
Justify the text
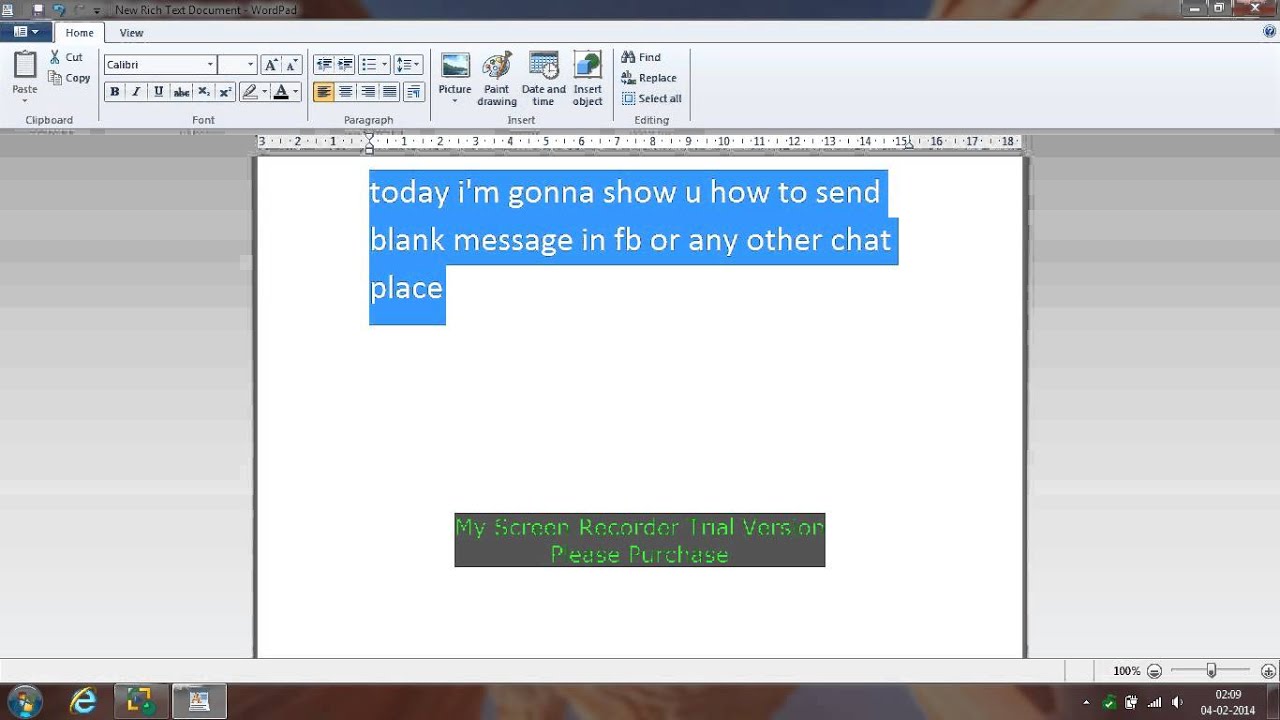(x=390, y=92)
